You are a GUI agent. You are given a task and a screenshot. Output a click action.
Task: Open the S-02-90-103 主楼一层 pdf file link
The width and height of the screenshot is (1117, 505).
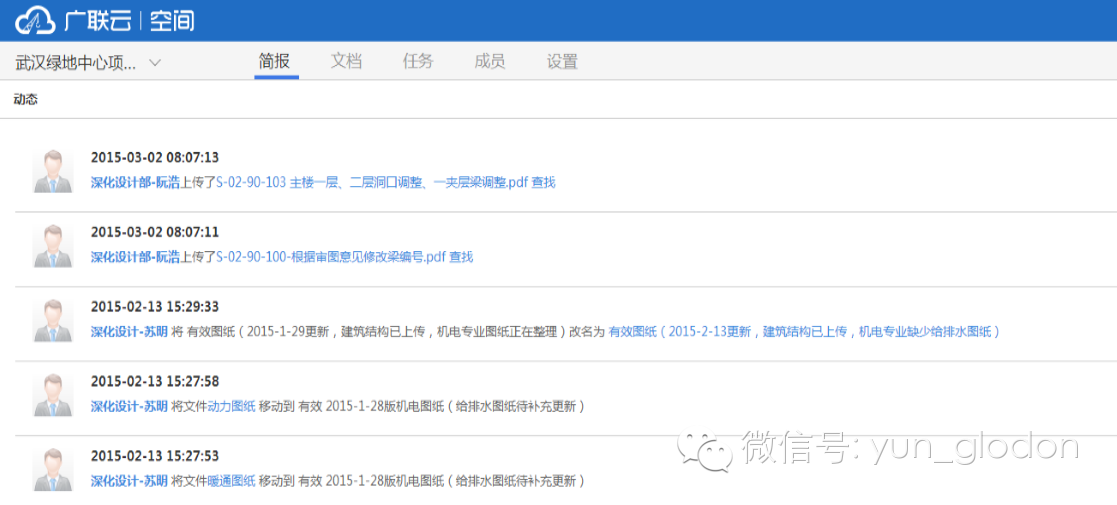pyautogui.click(x=371, y=183)
